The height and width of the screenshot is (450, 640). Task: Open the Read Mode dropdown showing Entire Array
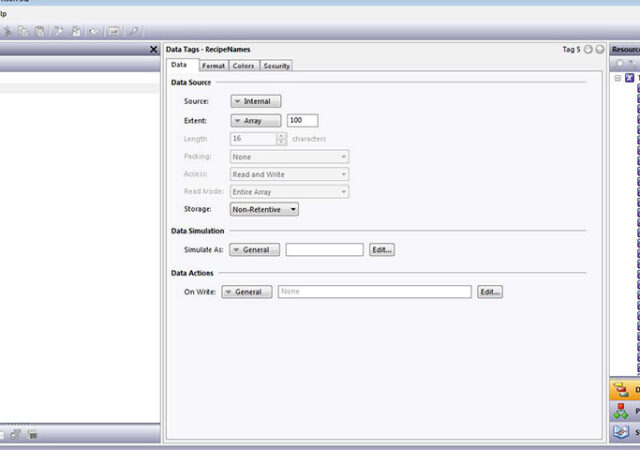[289, 192]
